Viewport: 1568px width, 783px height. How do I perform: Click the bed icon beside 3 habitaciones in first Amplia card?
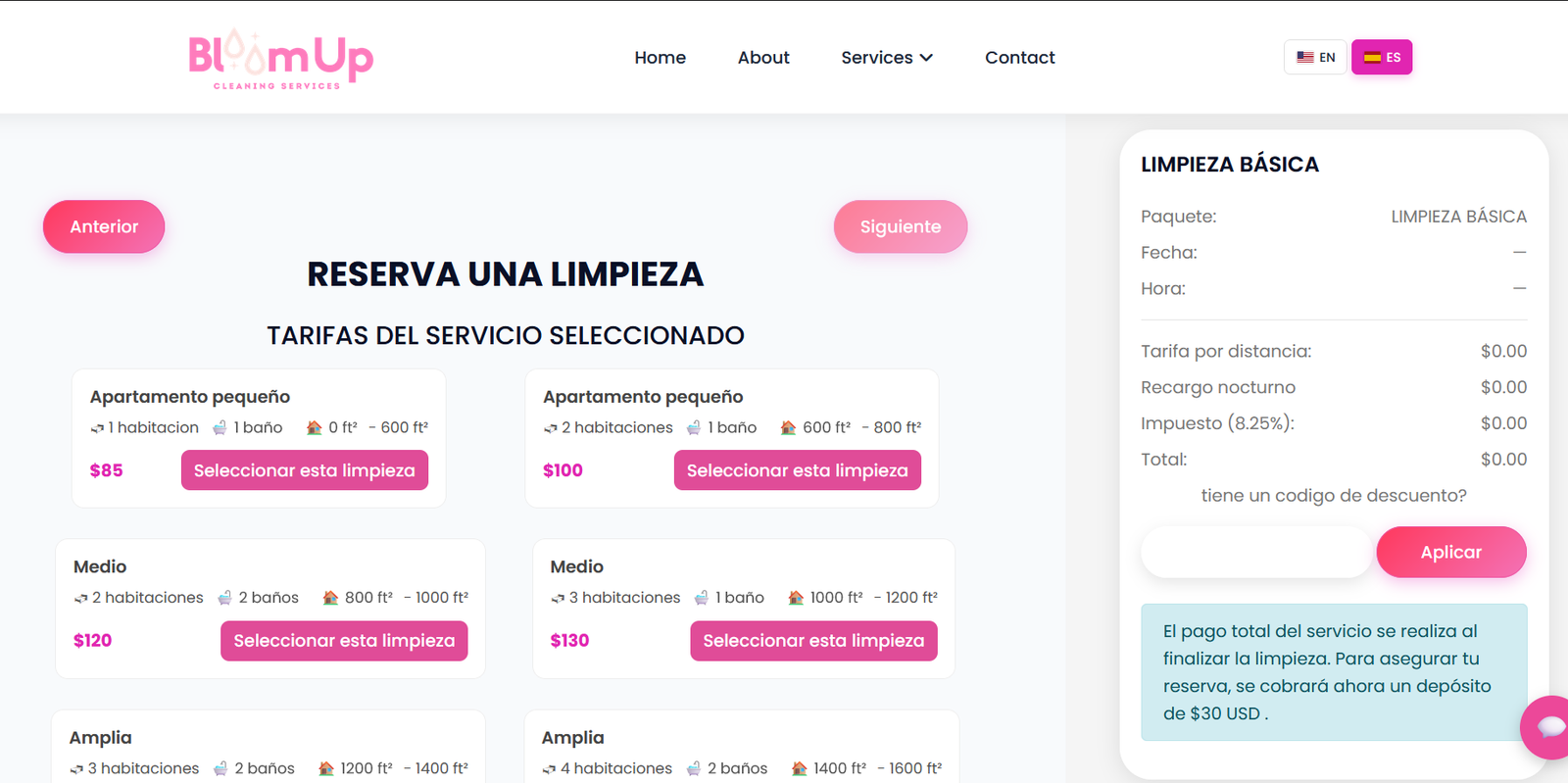[76, 769]
